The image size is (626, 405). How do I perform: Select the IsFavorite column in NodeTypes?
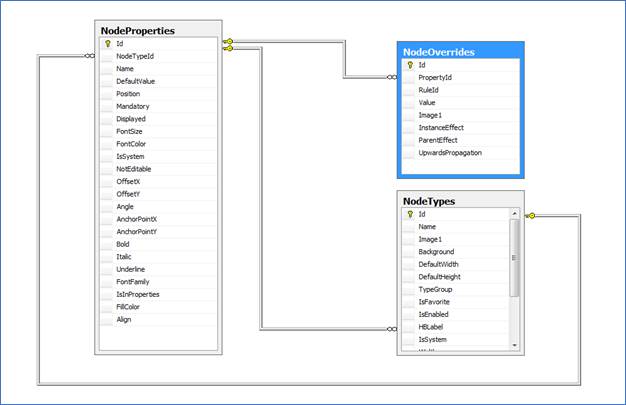coord(436,302)
